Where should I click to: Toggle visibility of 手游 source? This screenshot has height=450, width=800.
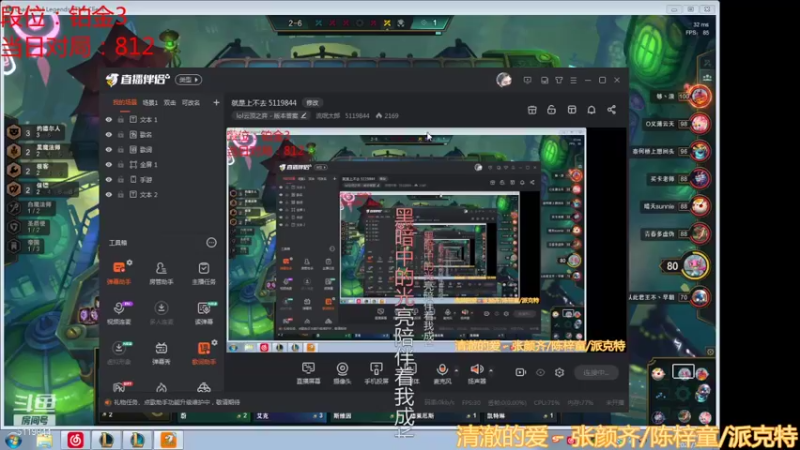click(109, 180)
